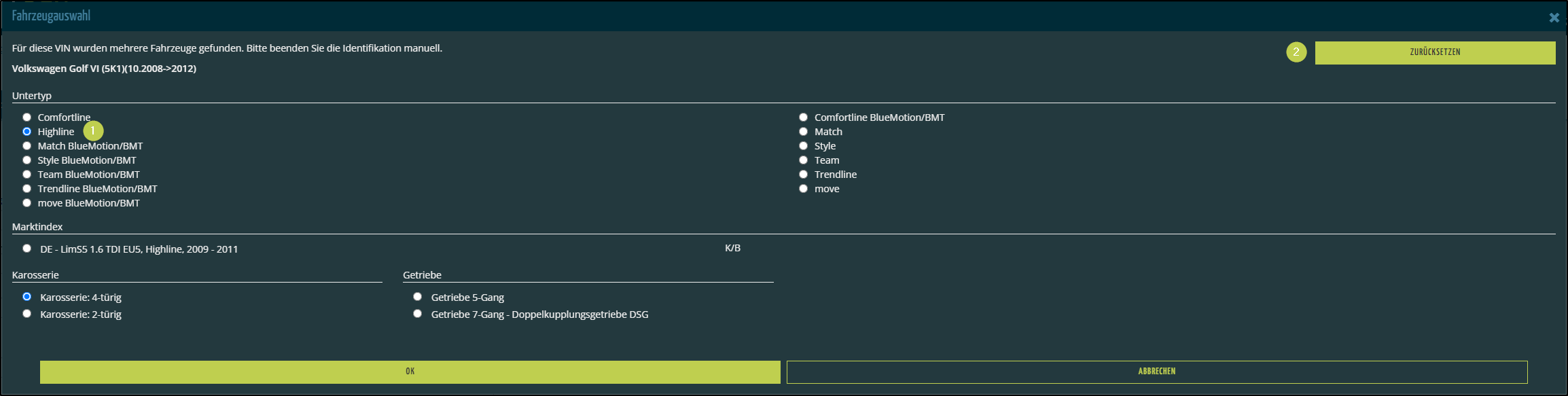Select Match BlueMotion/BMT subtype
Image resolution: width=1568 pixels, height=396 pixels.
tap(27, 146)
